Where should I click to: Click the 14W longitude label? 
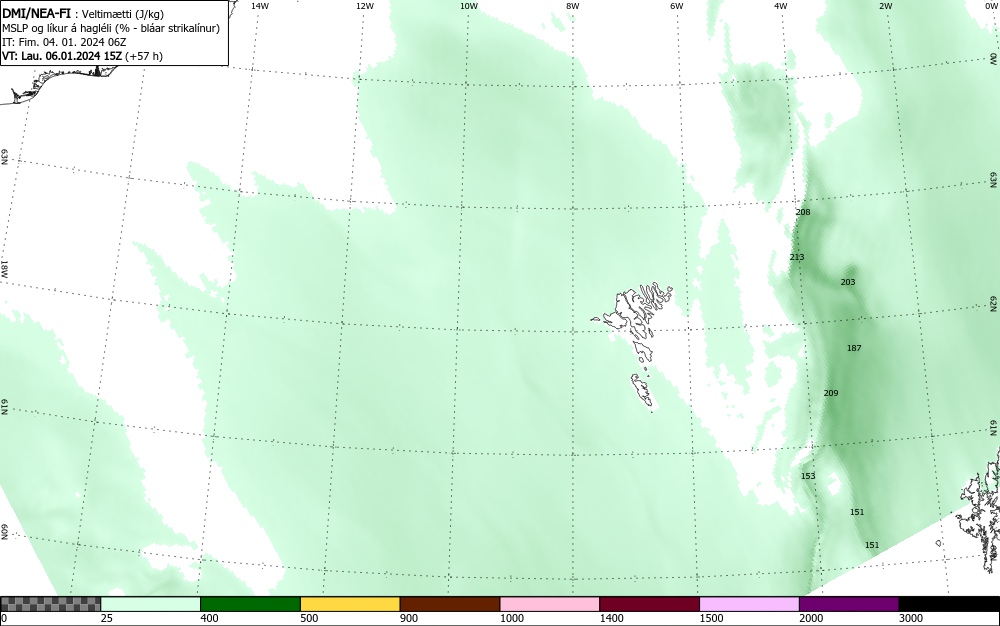coord(260,6)
